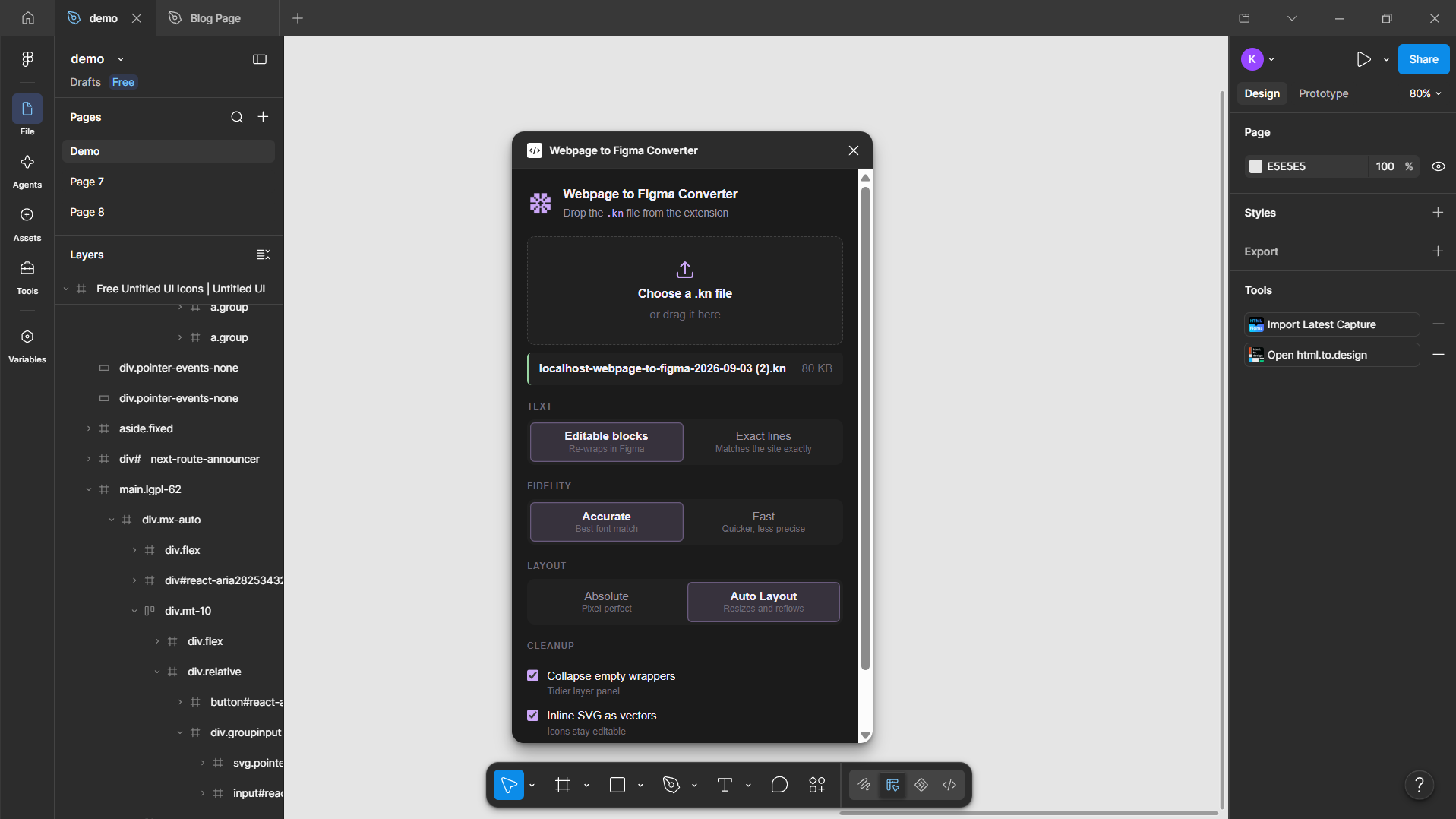Click the Share button

(1423, 59)
